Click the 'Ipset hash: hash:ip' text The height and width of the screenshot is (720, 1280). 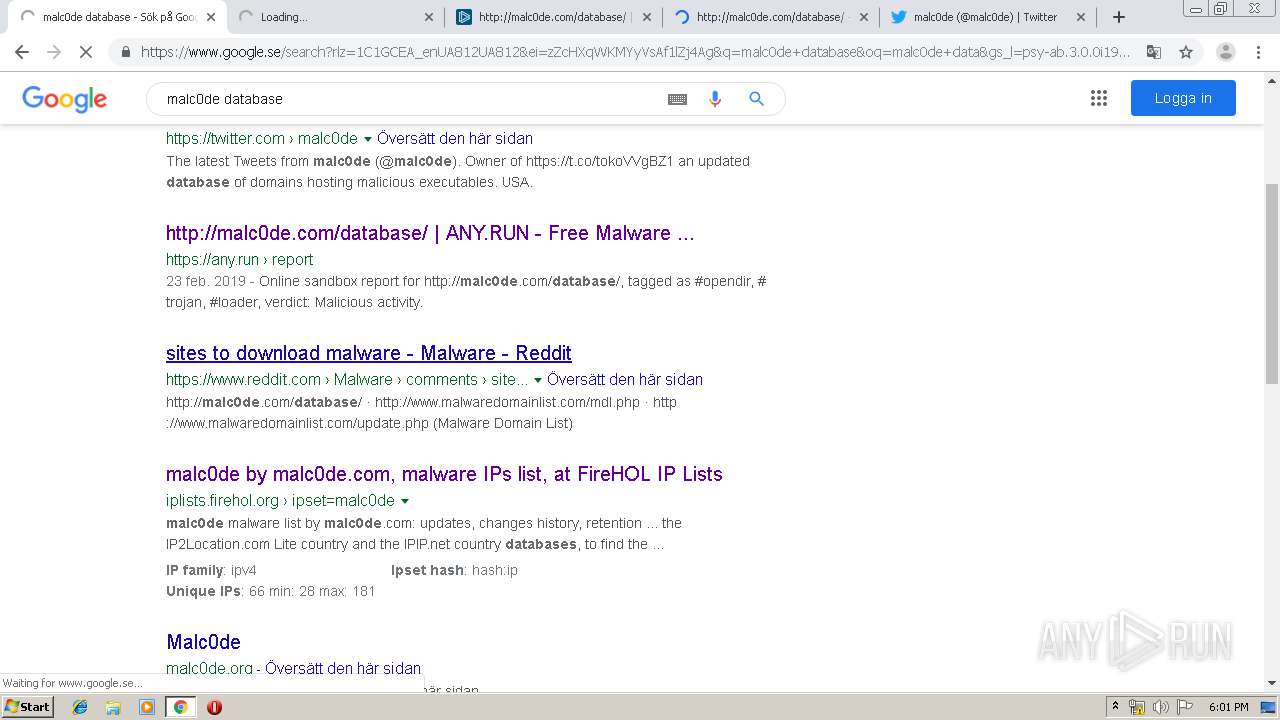[x=454, y=570]
